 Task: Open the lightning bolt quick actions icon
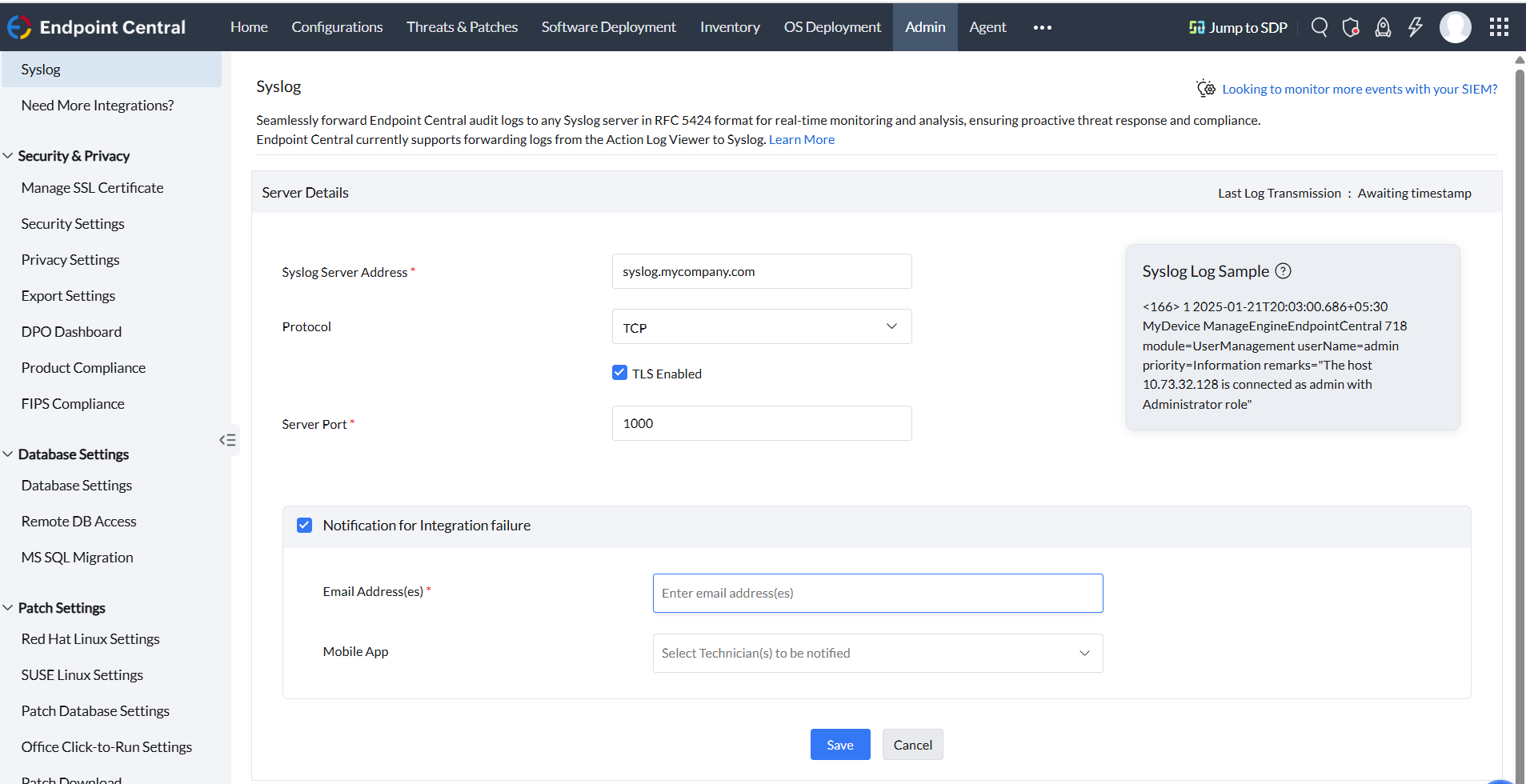(x=1415, y=27)
